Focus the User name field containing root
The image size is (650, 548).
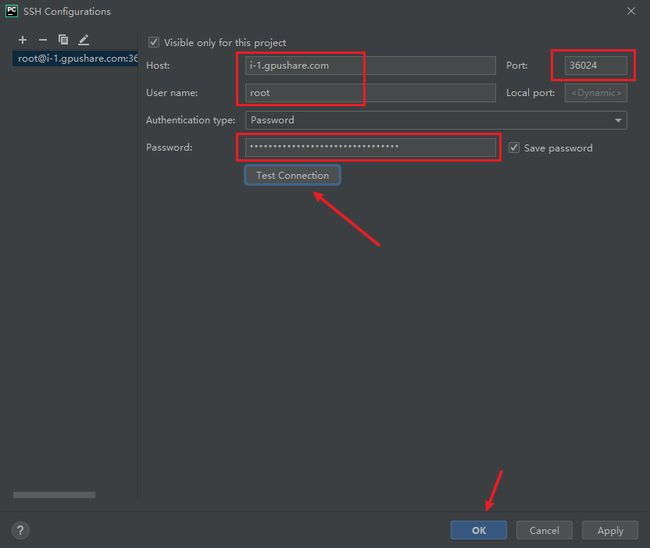[x=370, y=93]
